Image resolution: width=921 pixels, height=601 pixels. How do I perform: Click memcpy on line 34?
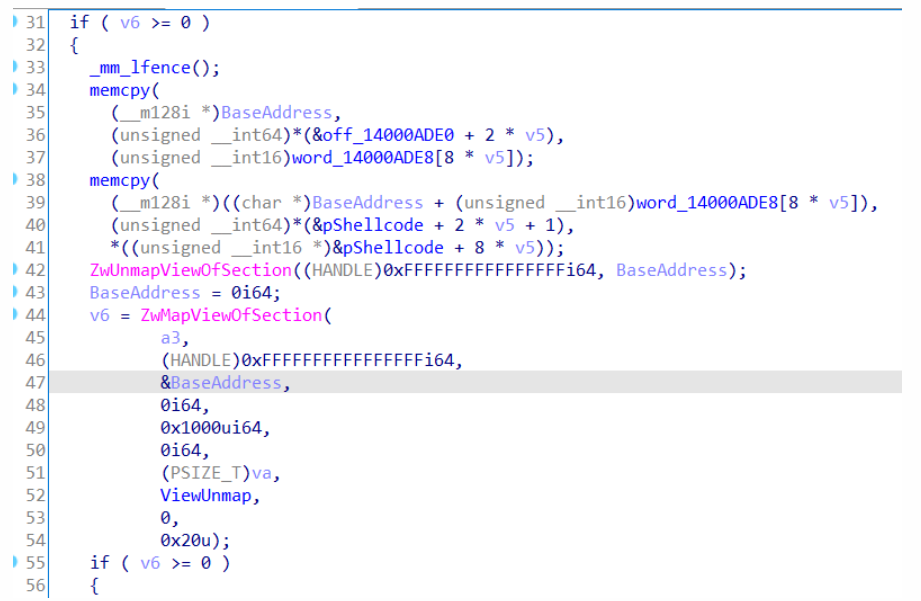point(119,90)
